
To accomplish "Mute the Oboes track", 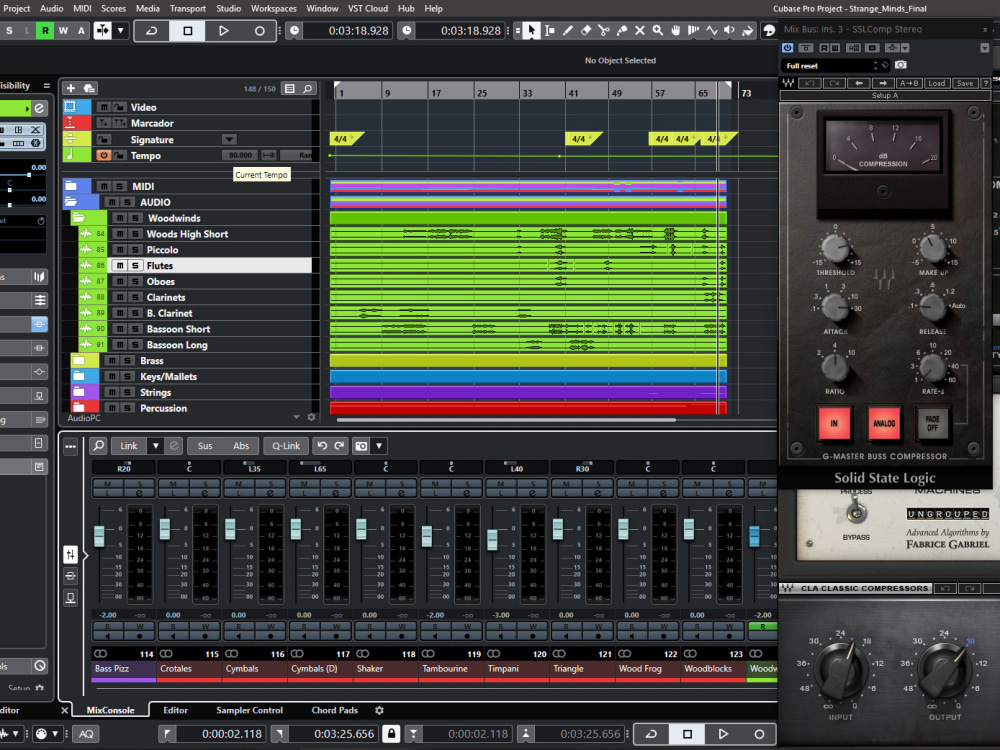I will coord(120,281).
